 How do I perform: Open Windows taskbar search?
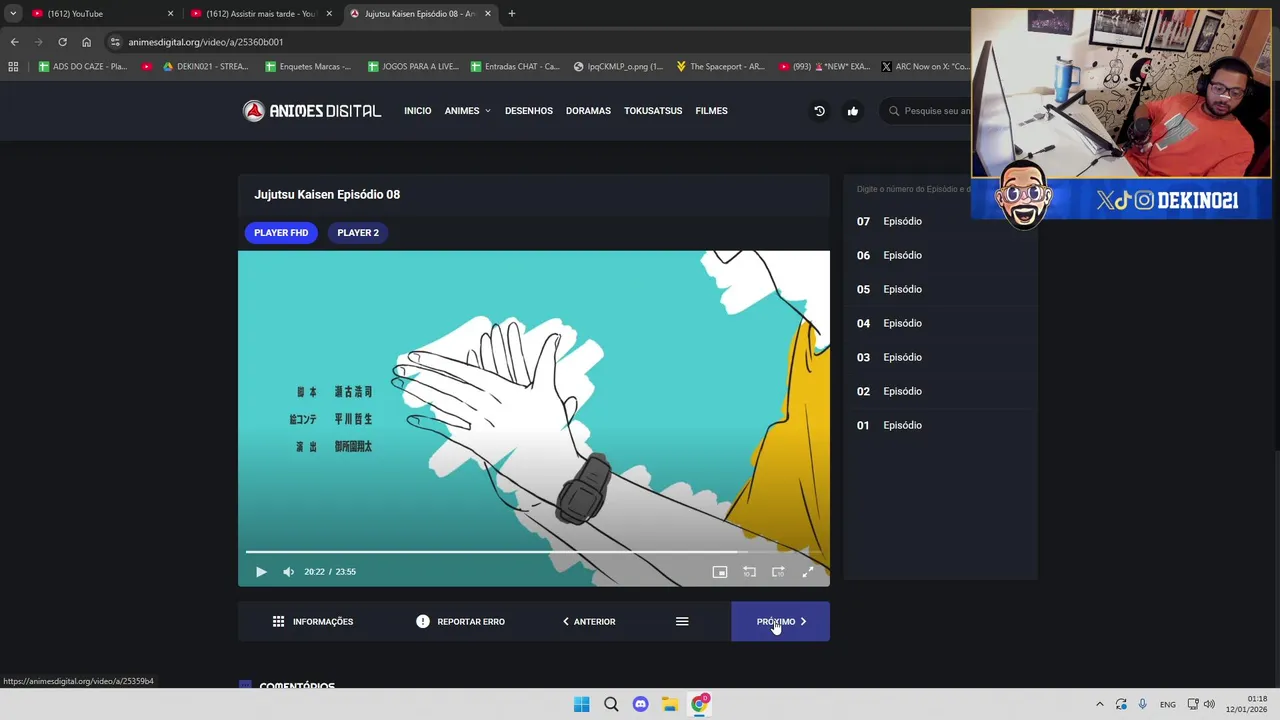click(x=611, y=704)
